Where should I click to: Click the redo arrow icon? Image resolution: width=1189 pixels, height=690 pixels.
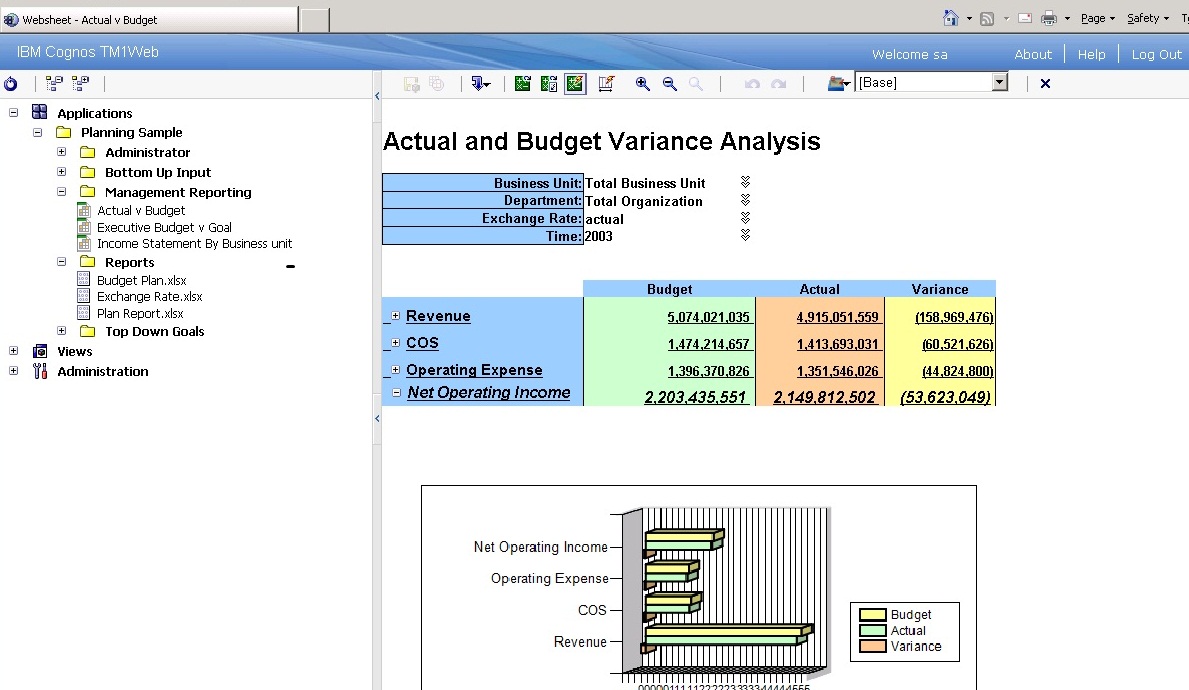coord(779,83)
